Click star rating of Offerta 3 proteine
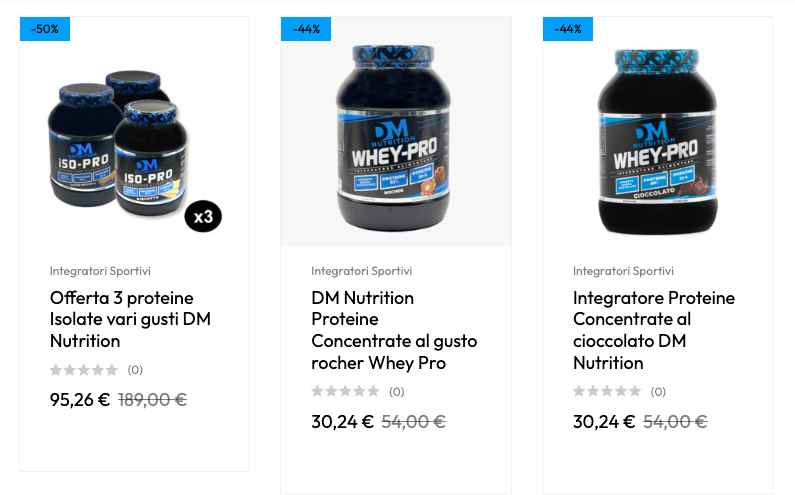The width and height of the screenshot is (795, 495). tap(84, 370)
